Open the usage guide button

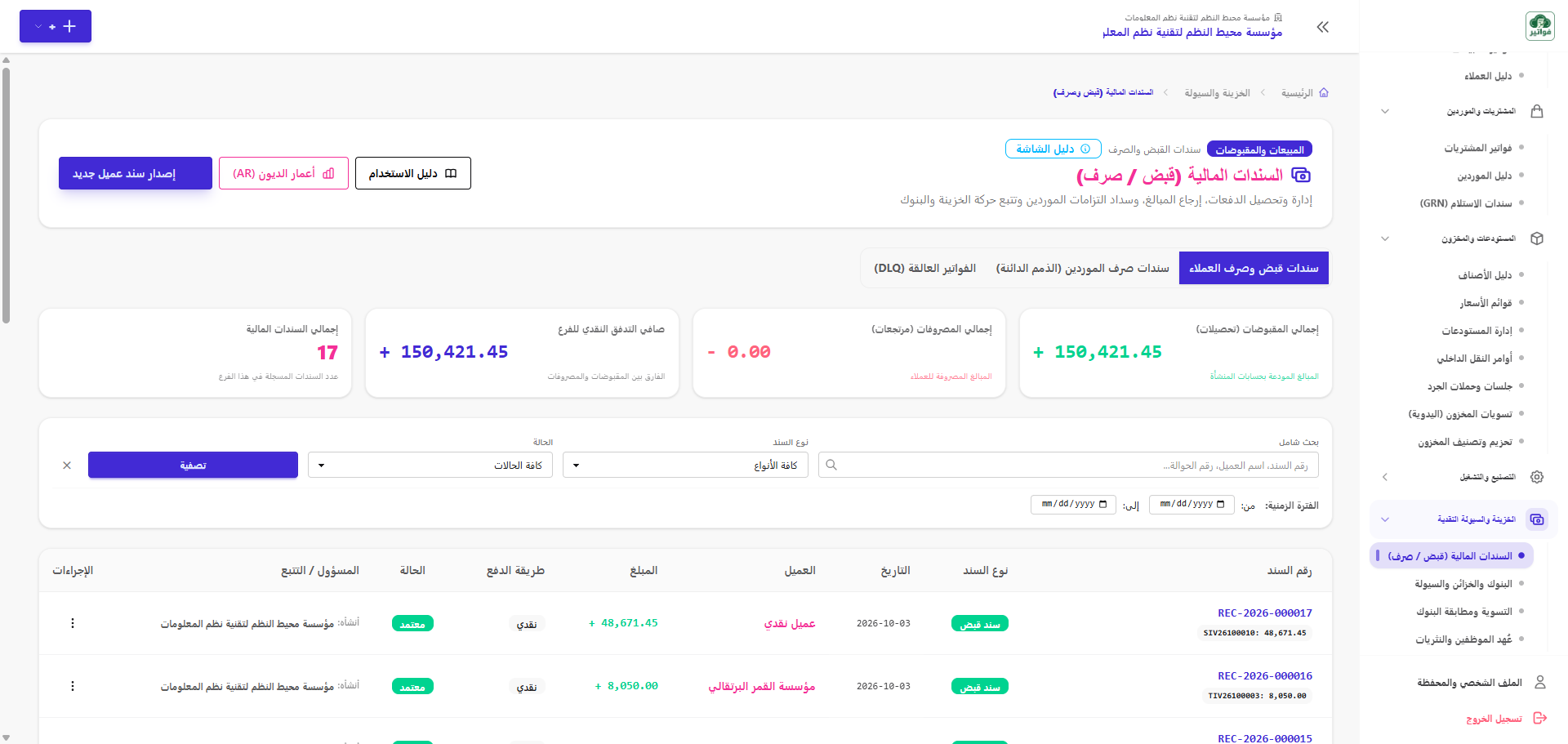tap(413, 173)
